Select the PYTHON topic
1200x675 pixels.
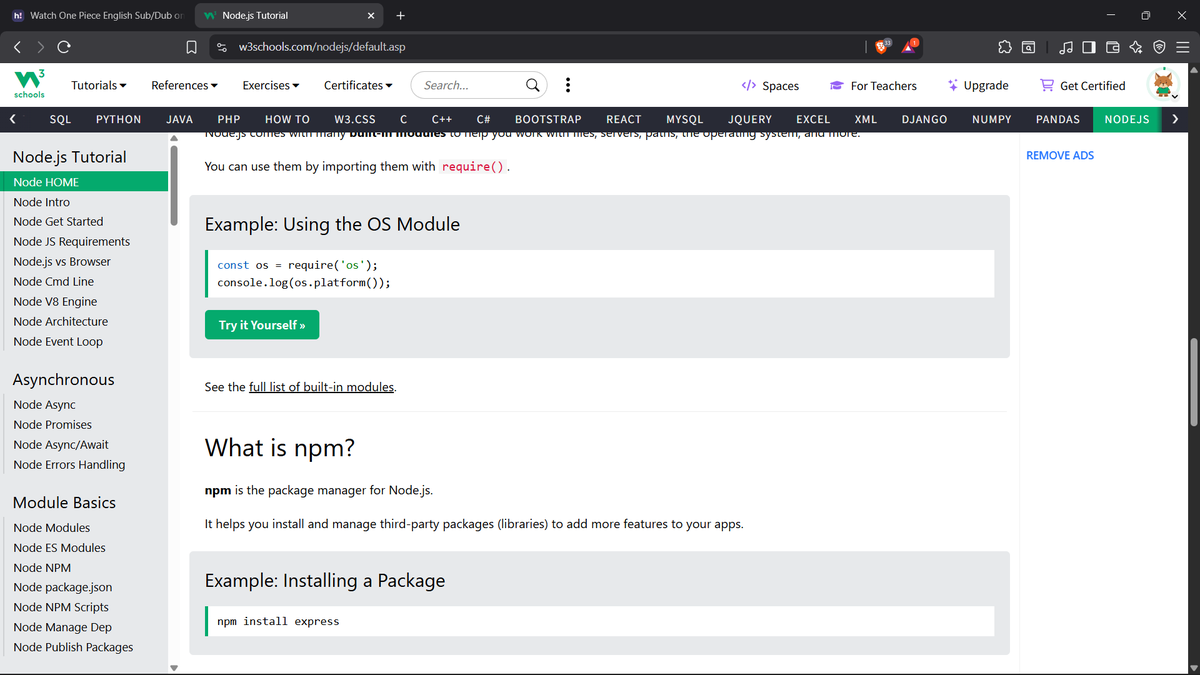coord(118,119)
